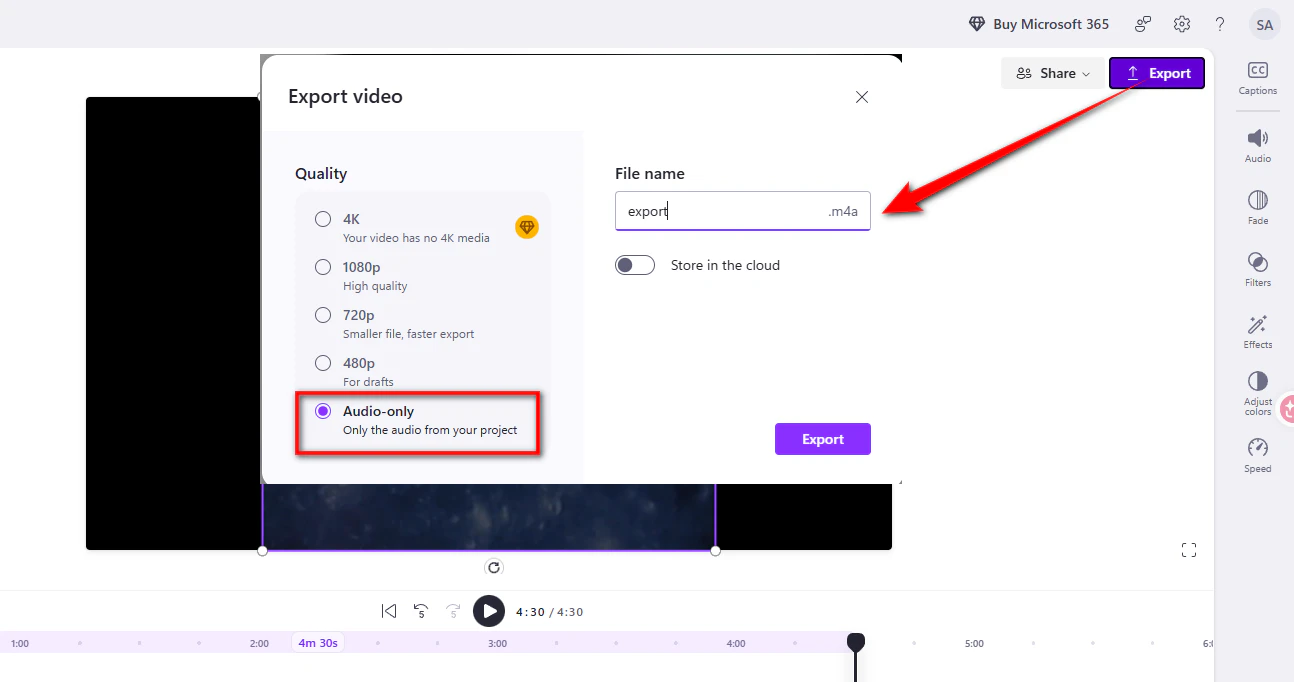
Task: Open the Captions panel
Action: click(1257, 75)
